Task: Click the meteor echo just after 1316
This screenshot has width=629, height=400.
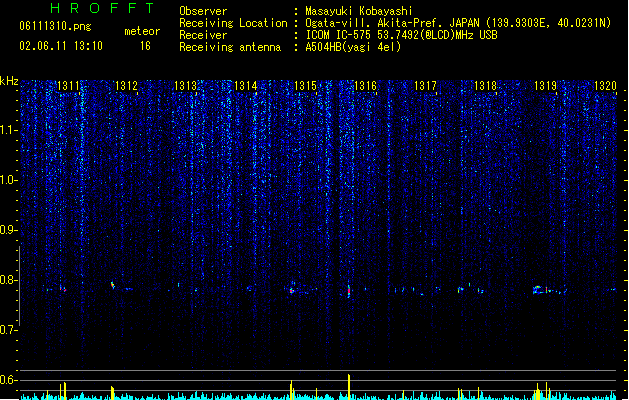Action: click(349, 290)
